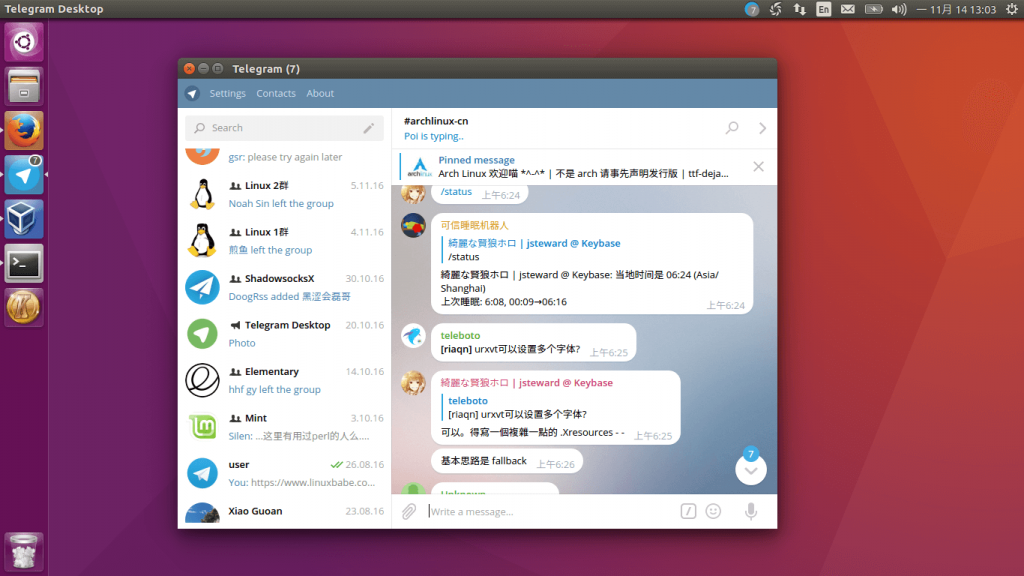Dismiss the pinned Arch Linux message

click(758, 166)
